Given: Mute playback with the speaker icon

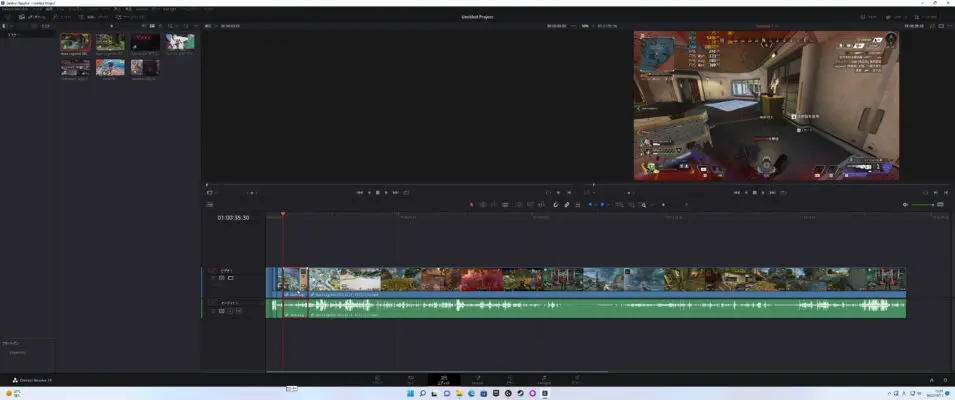Looking at the screenshot, I should tap(904, 205).
